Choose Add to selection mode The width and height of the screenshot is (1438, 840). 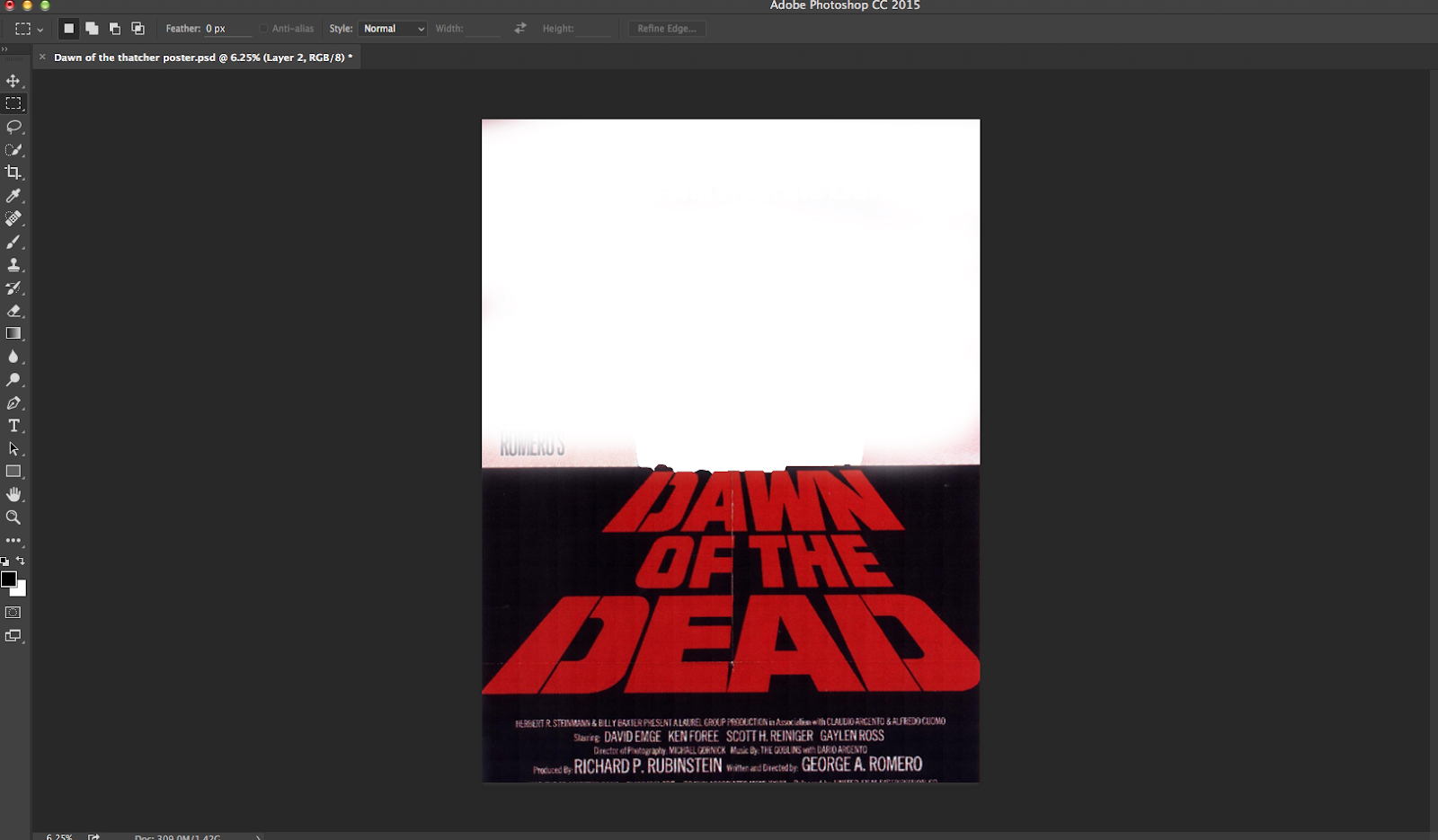(x=92, y=29)
